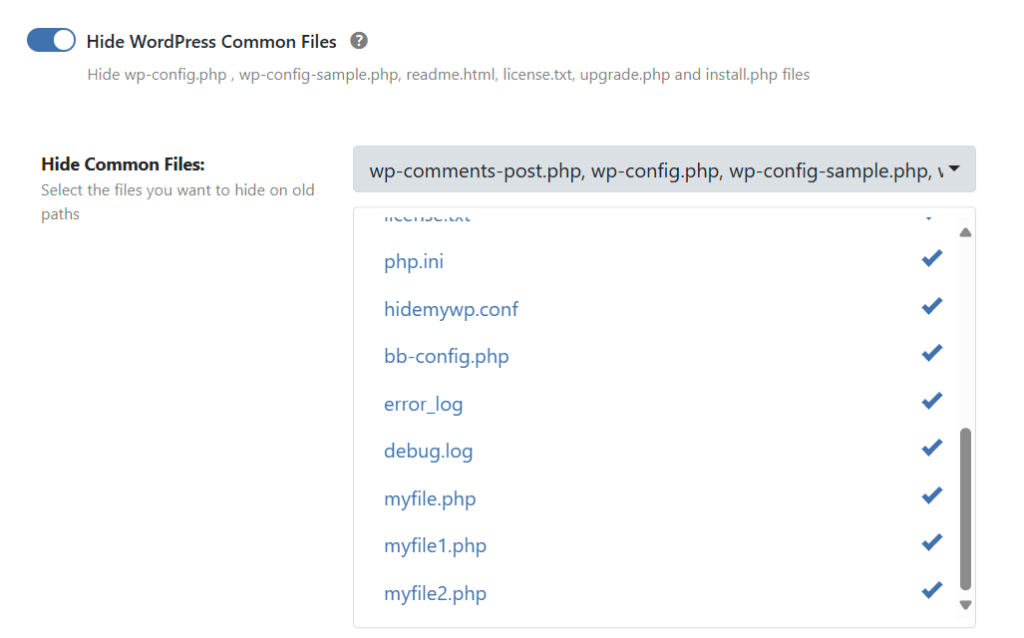The image size is (1024, 638).
Task: Click the checkmark icon beside debug.log
Action: click(x=931, y=447)
